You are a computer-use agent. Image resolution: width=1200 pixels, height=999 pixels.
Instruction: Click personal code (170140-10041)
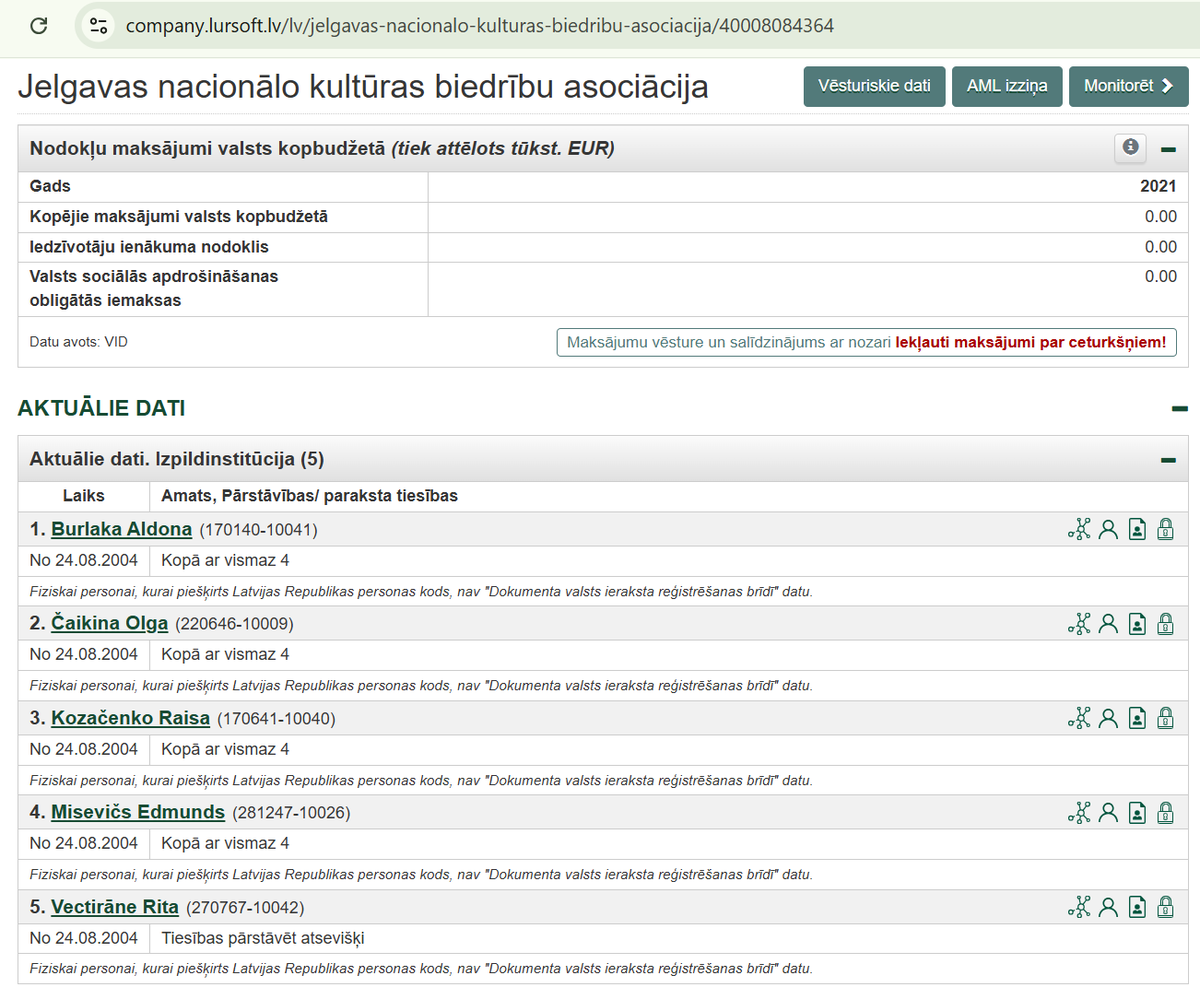(x=258, y=530)
